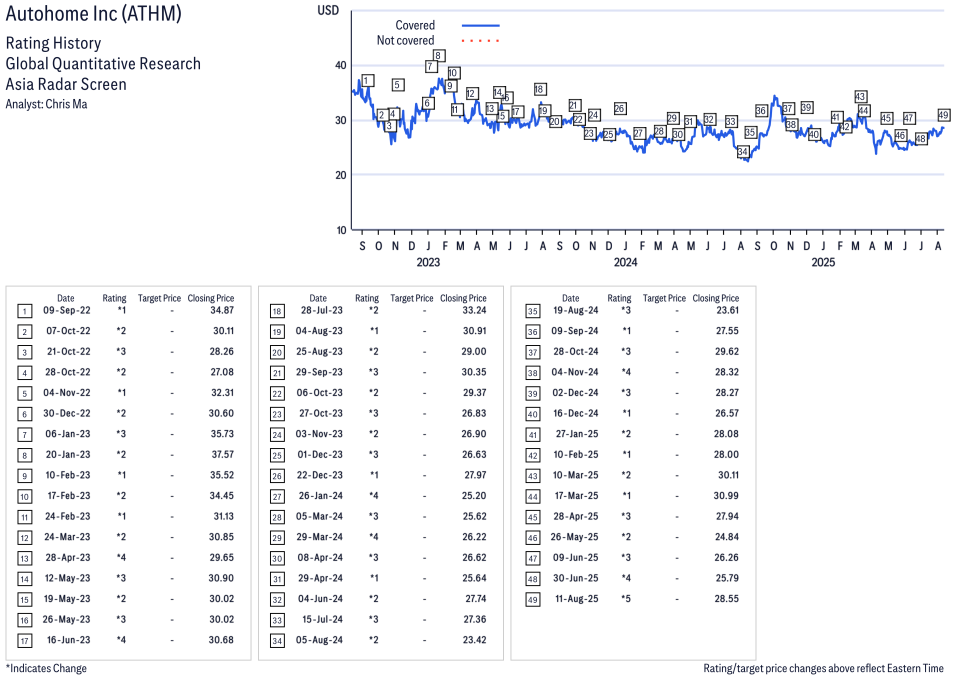Image resolution: width=955 pixels, height=675 pixels.
Task: Click the date 20-Jan-23 table cell
Action: point(68,454)
